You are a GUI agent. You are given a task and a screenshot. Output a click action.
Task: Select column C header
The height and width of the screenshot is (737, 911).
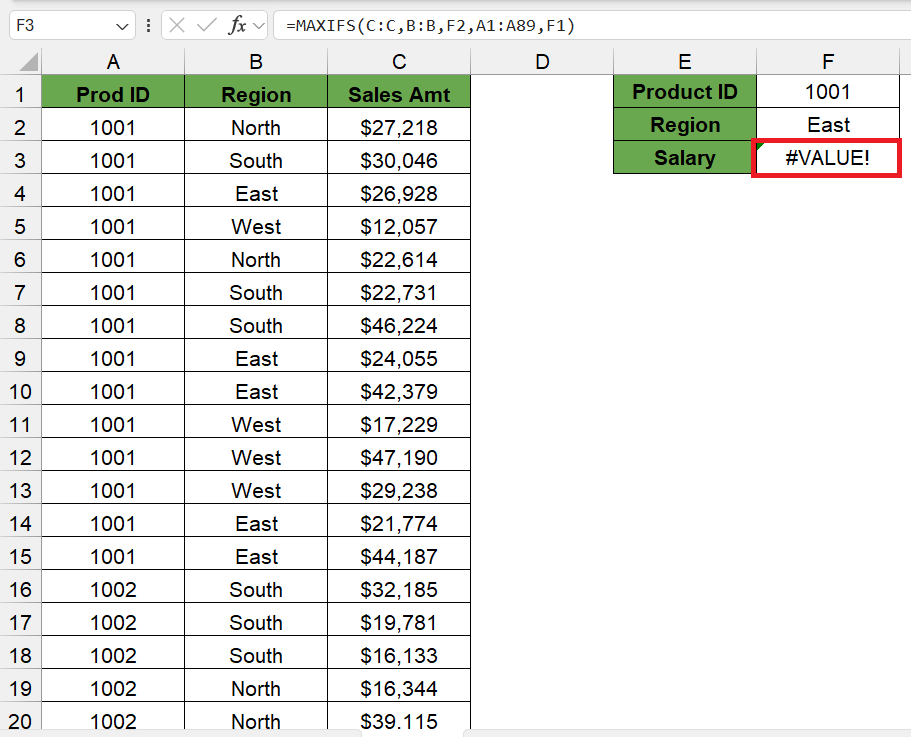(x=399, y=62)
